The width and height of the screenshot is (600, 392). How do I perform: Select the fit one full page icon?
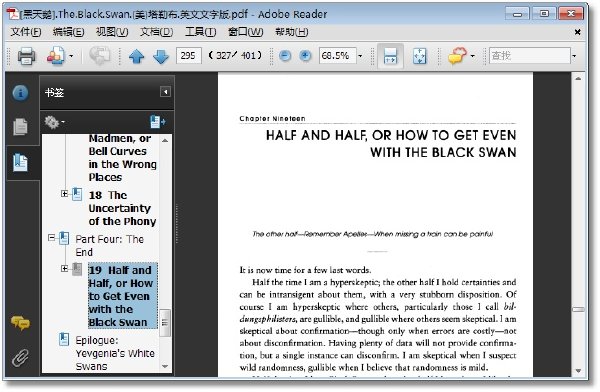click(x=420, y=56)
